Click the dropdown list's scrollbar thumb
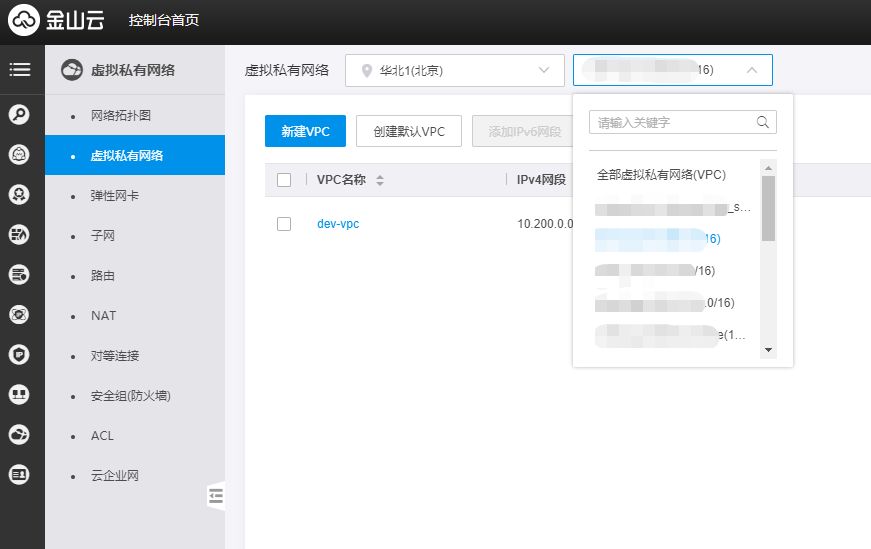The height and width of the screenshot is (549, 871). 768,208
